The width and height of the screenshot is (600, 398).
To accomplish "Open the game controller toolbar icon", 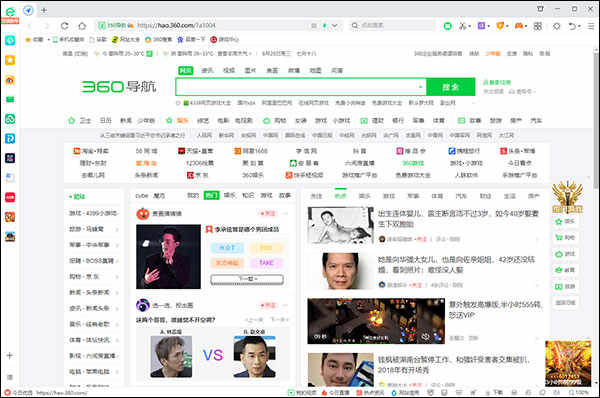I will 519,26.
